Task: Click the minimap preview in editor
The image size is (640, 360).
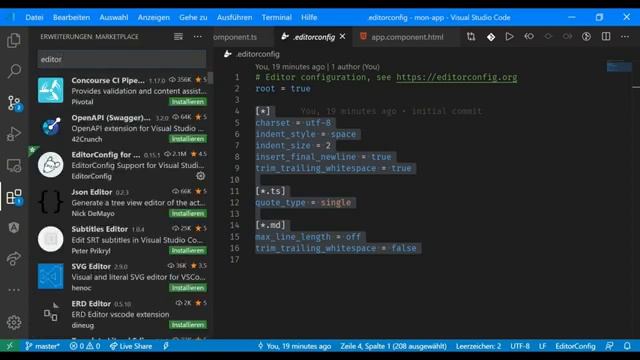Action: click(619, 66)
